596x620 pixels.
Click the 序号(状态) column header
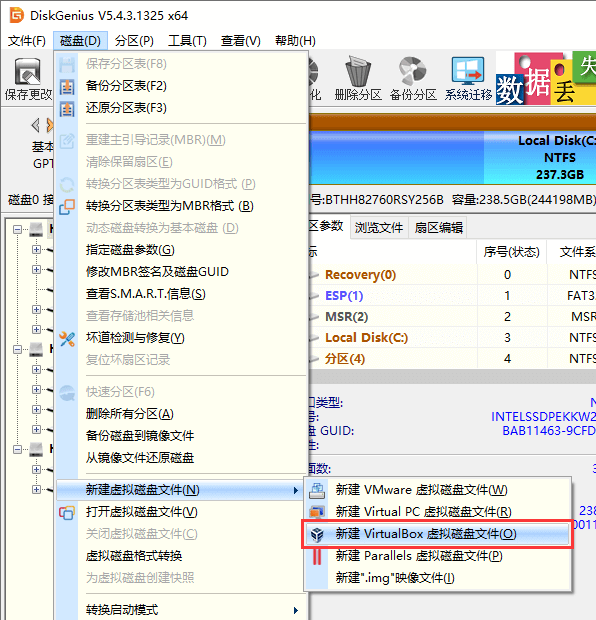[x=511, y=251]
